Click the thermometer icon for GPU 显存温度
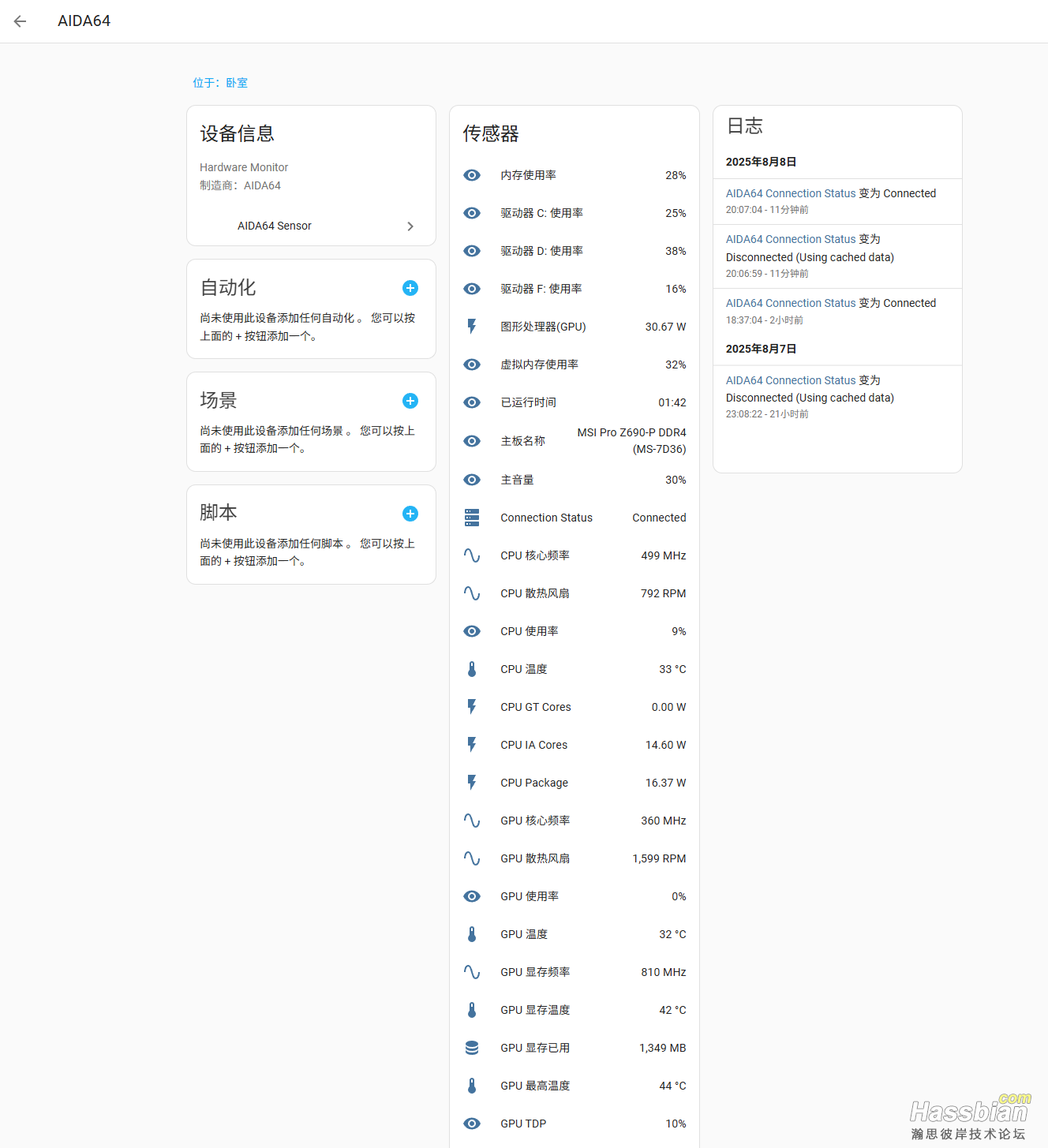The width and height of the screenshot is (1048, 1148). (472, 1010)
